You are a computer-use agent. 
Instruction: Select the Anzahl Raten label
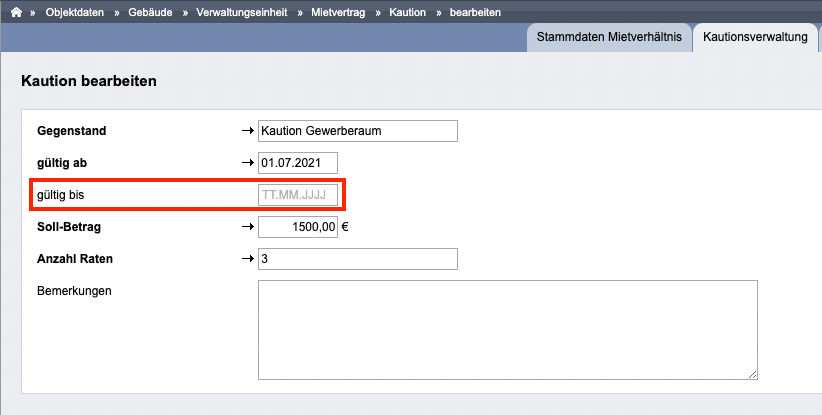tap(74, 259)
